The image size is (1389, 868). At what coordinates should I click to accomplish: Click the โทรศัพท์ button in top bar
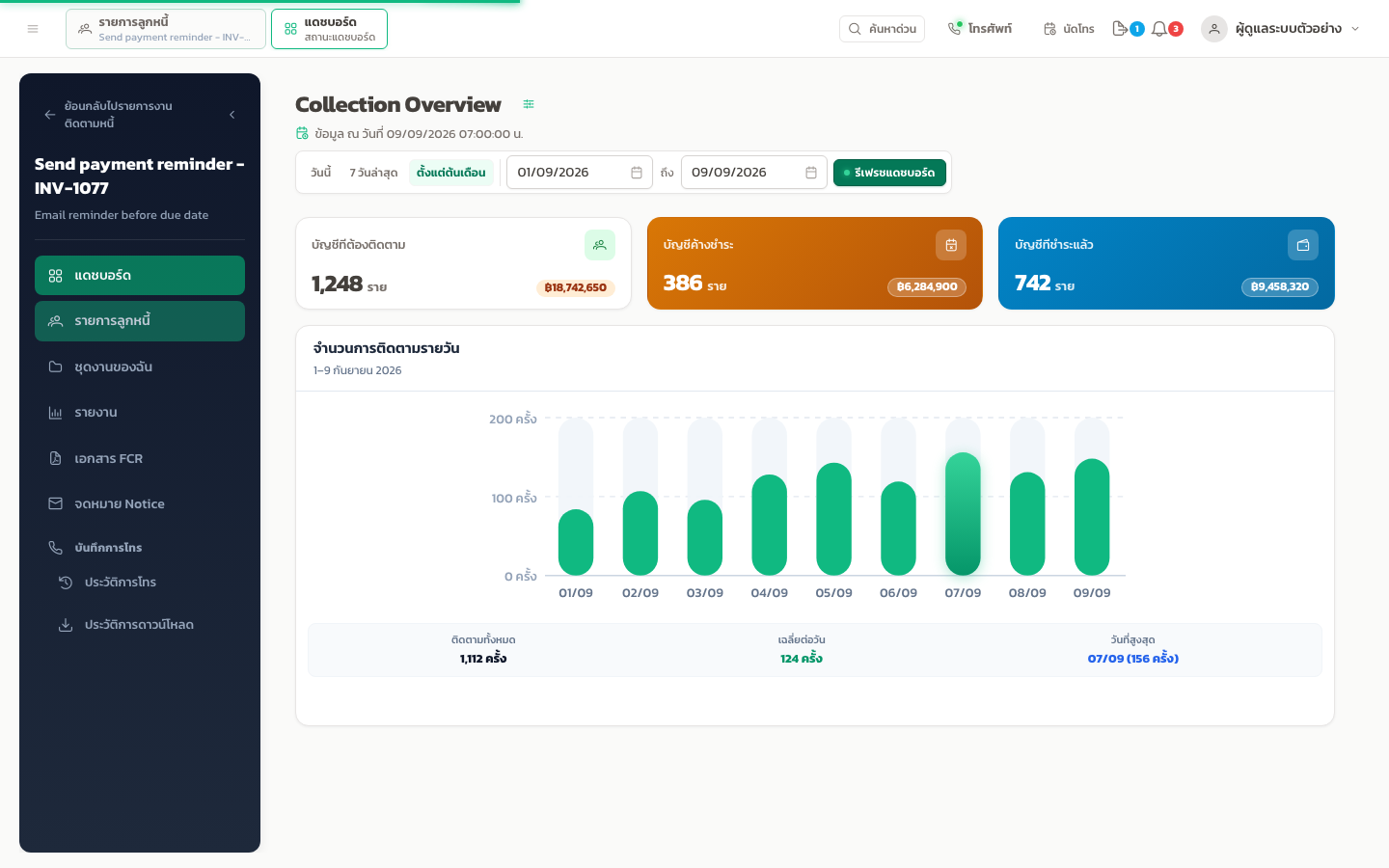click(980, 29)
